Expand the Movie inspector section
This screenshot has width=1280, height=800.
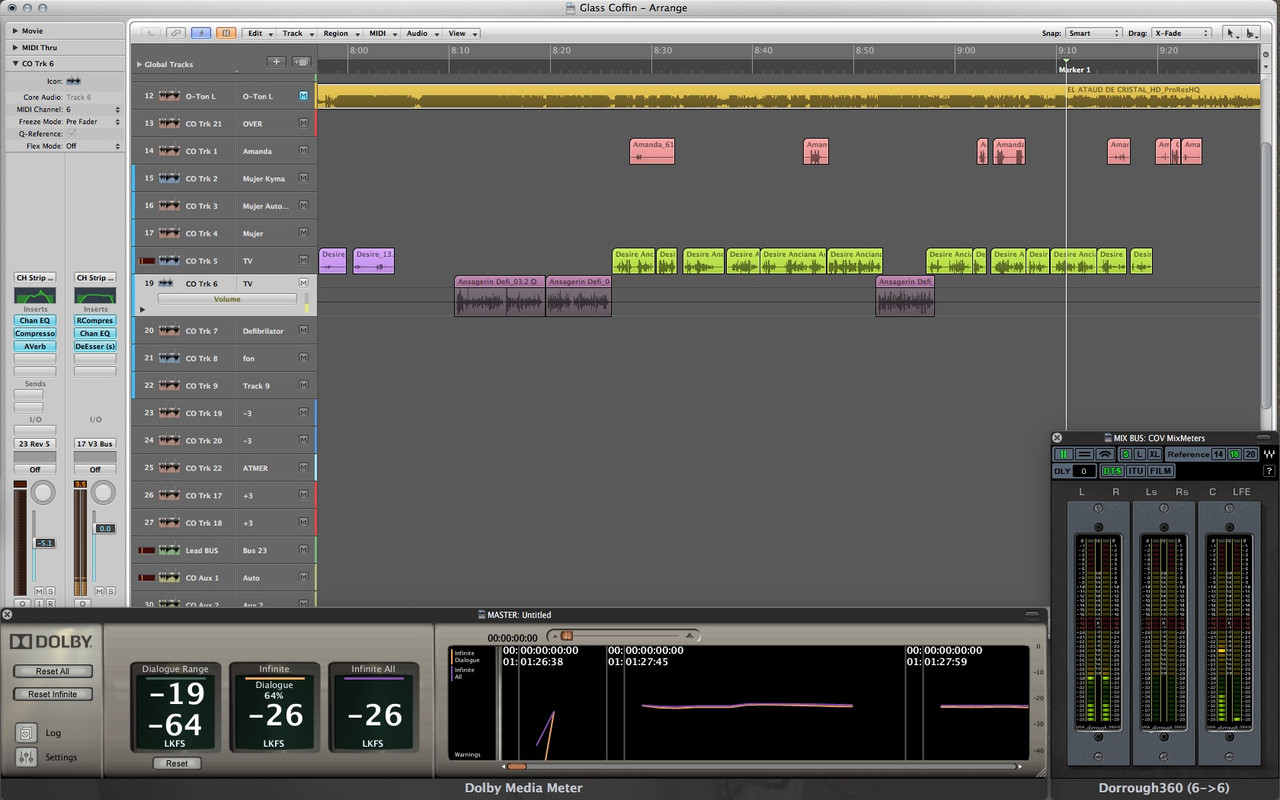[15, 31]
